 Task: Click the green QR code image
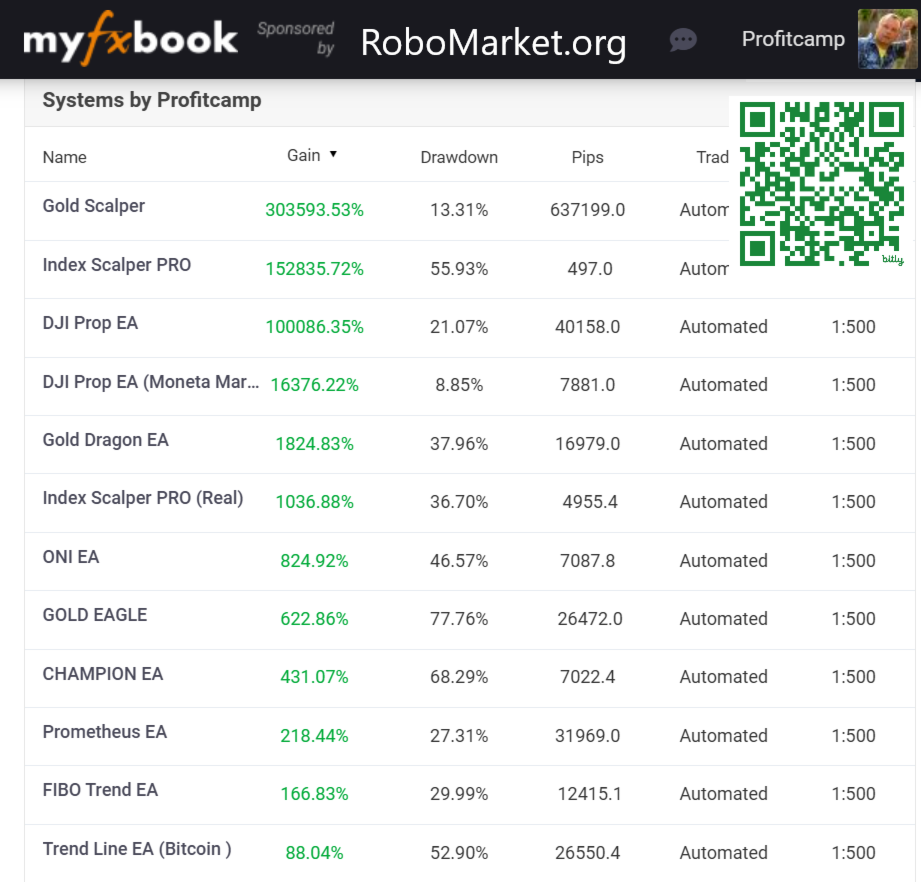pyautogui.click(x=820, y=184)
